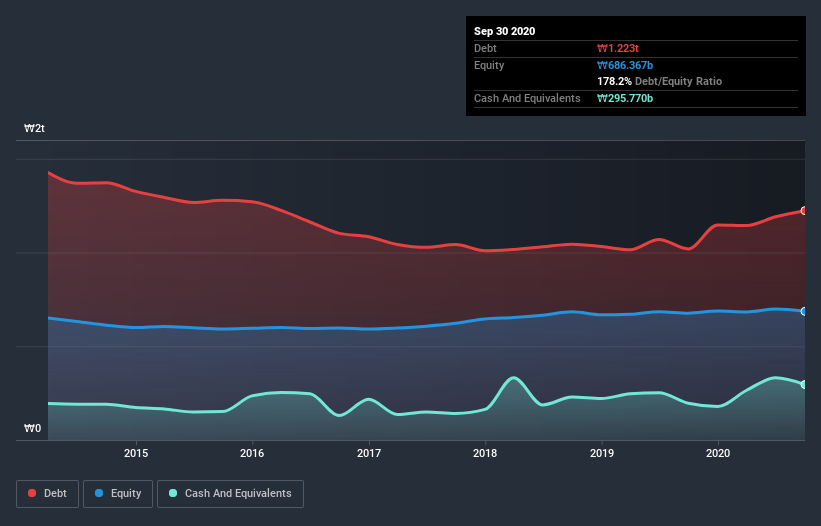Click Cash And Equivalents label in tooltip
821x526 pixels.
[x=527, y=98]
